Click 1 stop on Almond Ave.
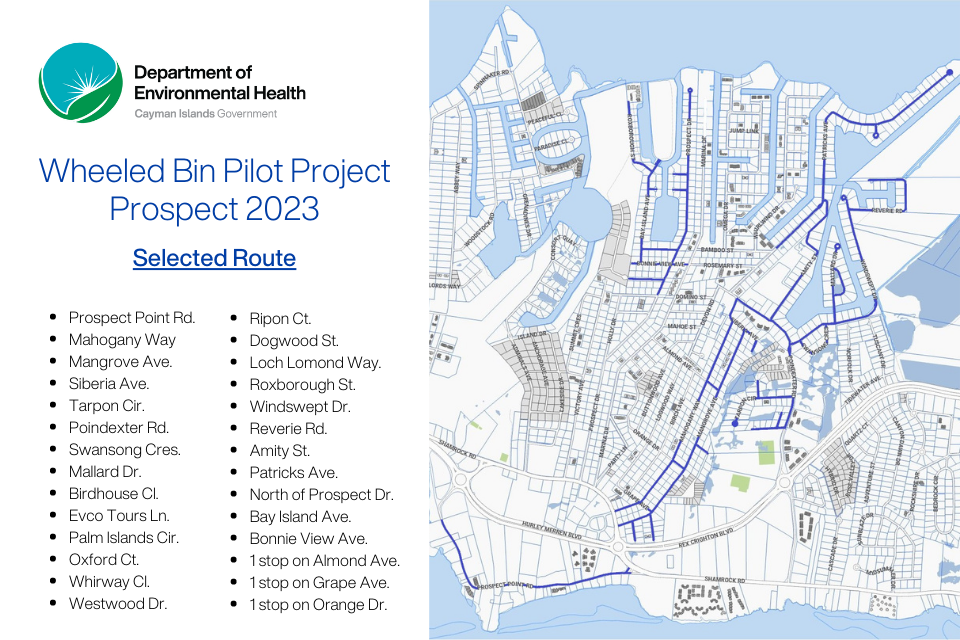The height and width of the screenshot is (640, 960). click(x=324, y=560)
